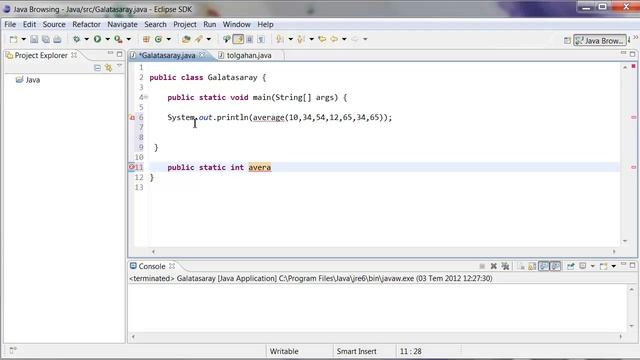Click Remove Launch in Console
Screen dimensions: 640x360
click(493, 266)
